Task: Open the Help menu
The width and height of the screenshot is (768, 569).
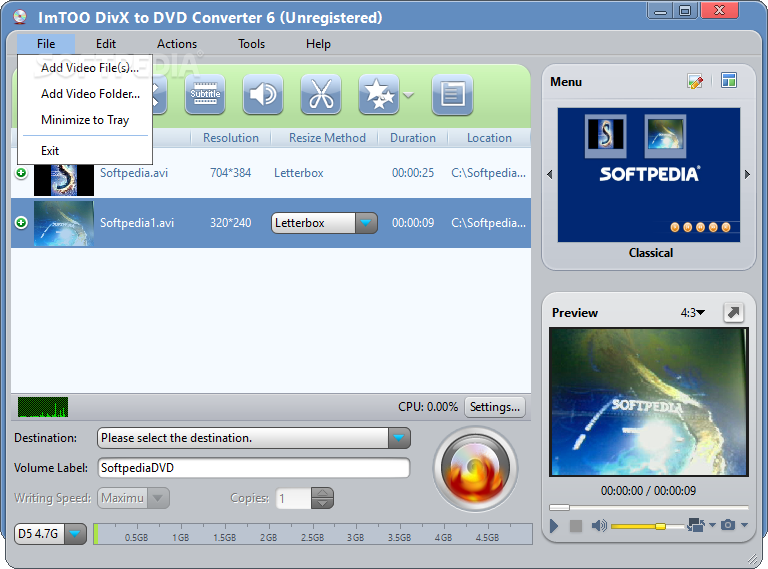Action: point(318,44)
